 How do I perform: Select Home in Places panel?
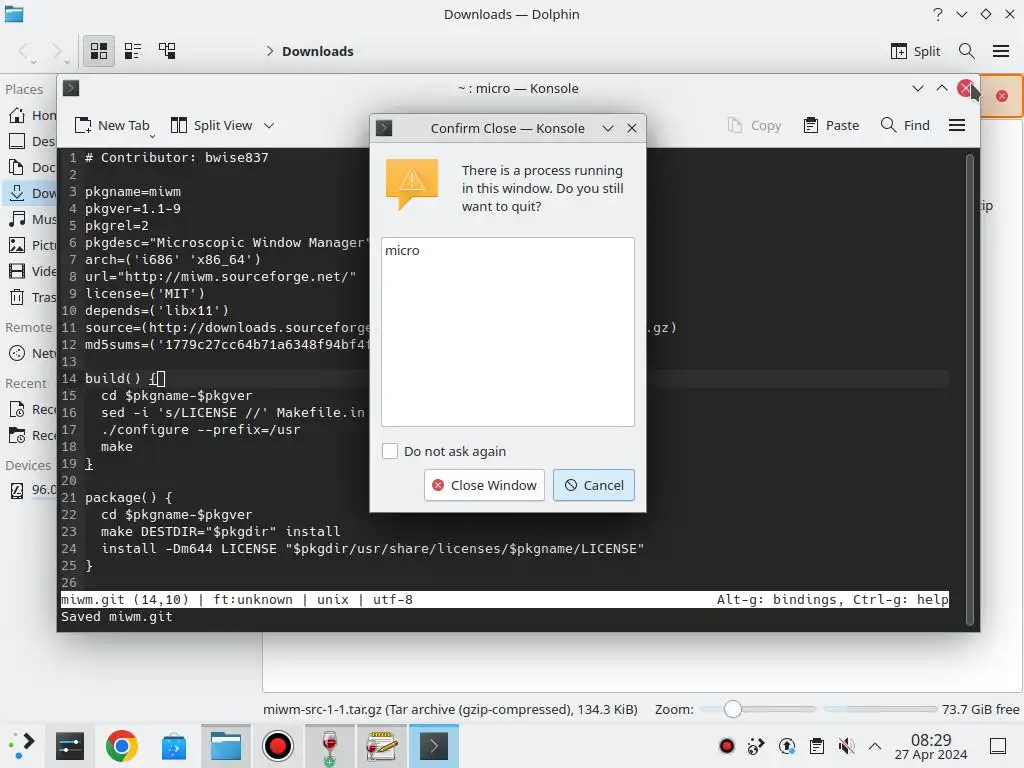(31, 116)
